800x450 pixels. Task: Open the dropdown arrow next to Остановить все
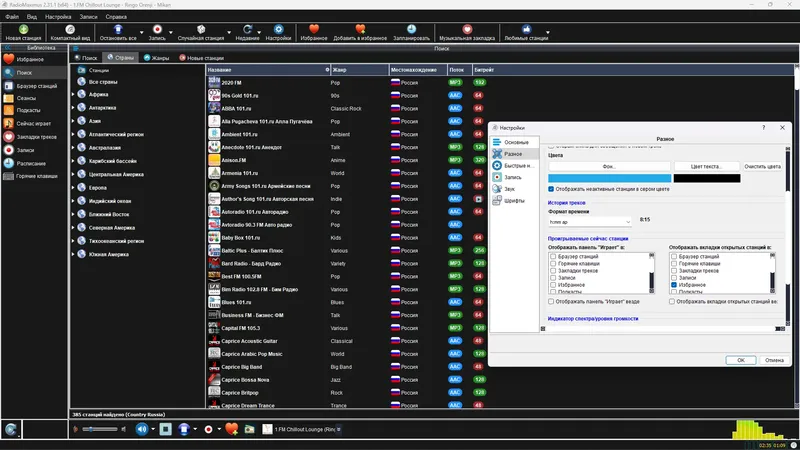(142, 32)
